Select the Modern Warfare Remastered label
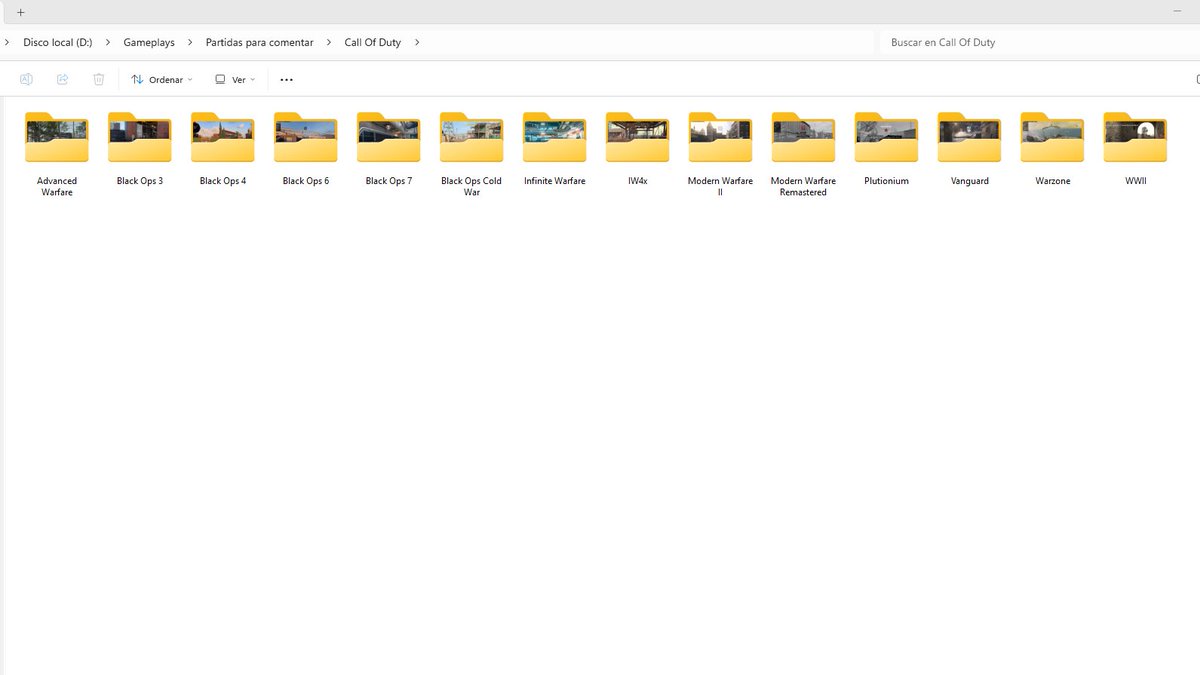1200x675 pixels. tap(804, 187)
